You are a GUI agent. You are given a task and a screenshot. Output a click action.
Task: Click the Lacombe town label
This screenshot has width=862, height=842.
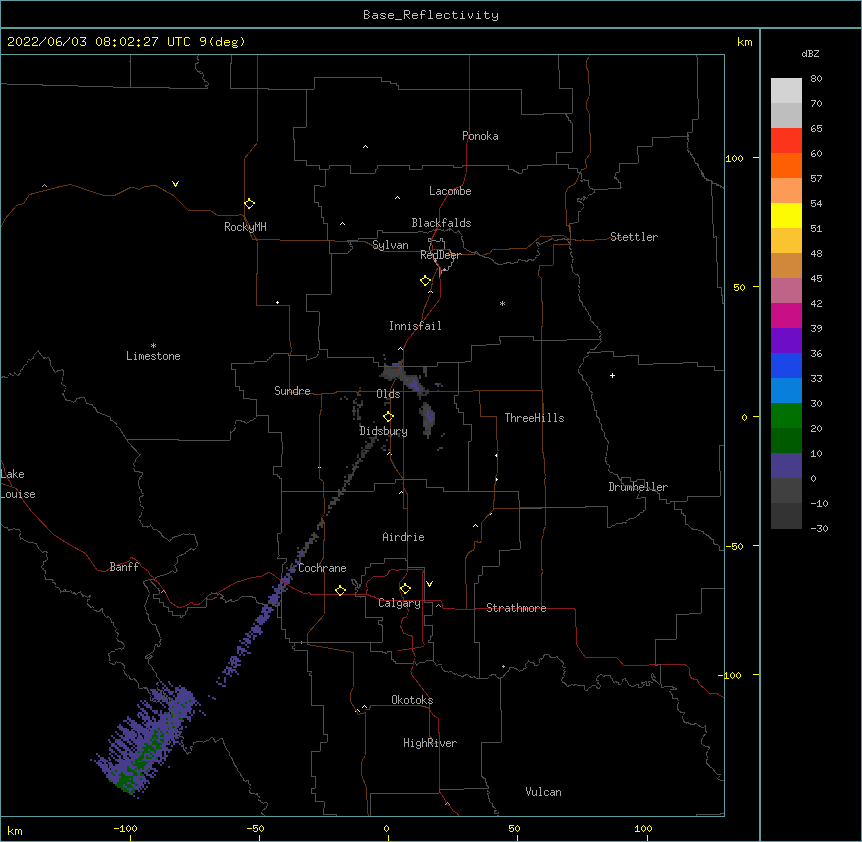(450, 191)
